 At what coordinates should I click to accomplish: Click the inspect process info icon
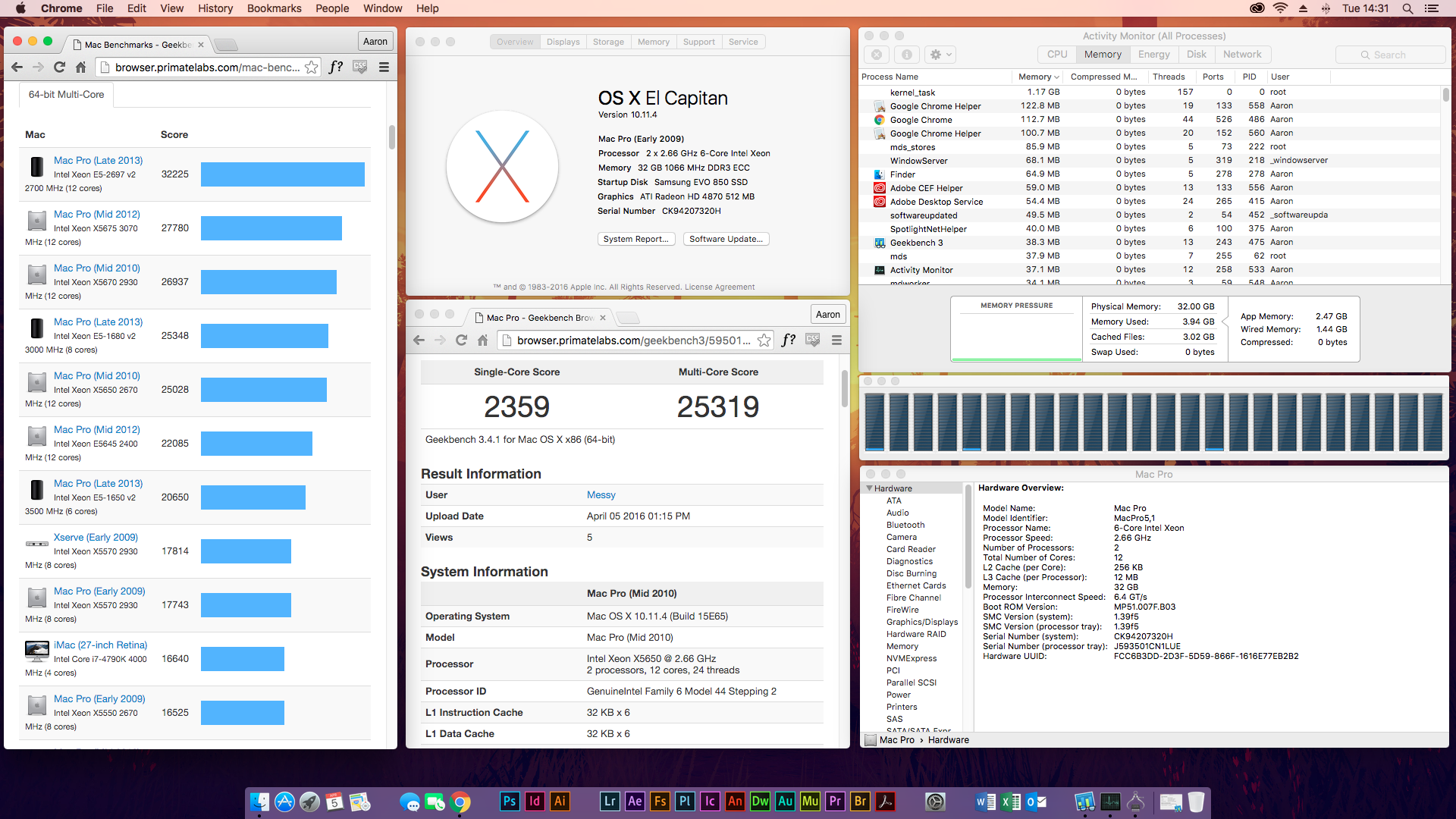pyautogui.click(x=906, y=55)
